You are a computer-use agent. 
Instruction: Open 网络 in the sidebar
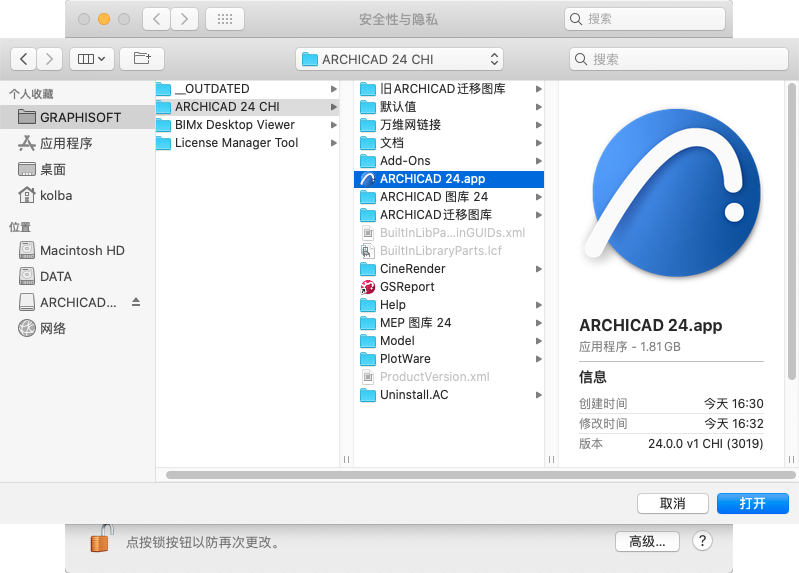point(77,328)
